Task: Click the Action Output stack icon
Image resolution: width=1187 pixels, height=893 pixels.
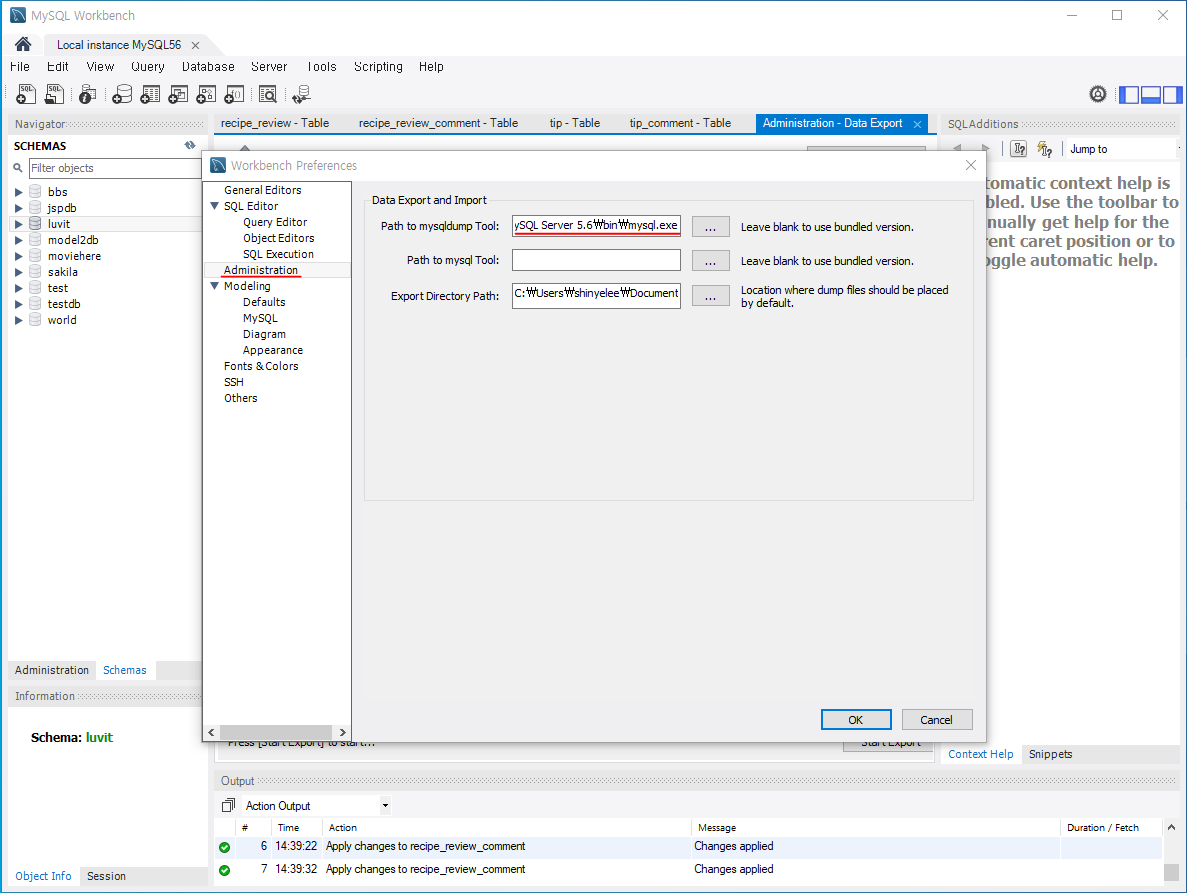Action: click(x=228, y=805)
